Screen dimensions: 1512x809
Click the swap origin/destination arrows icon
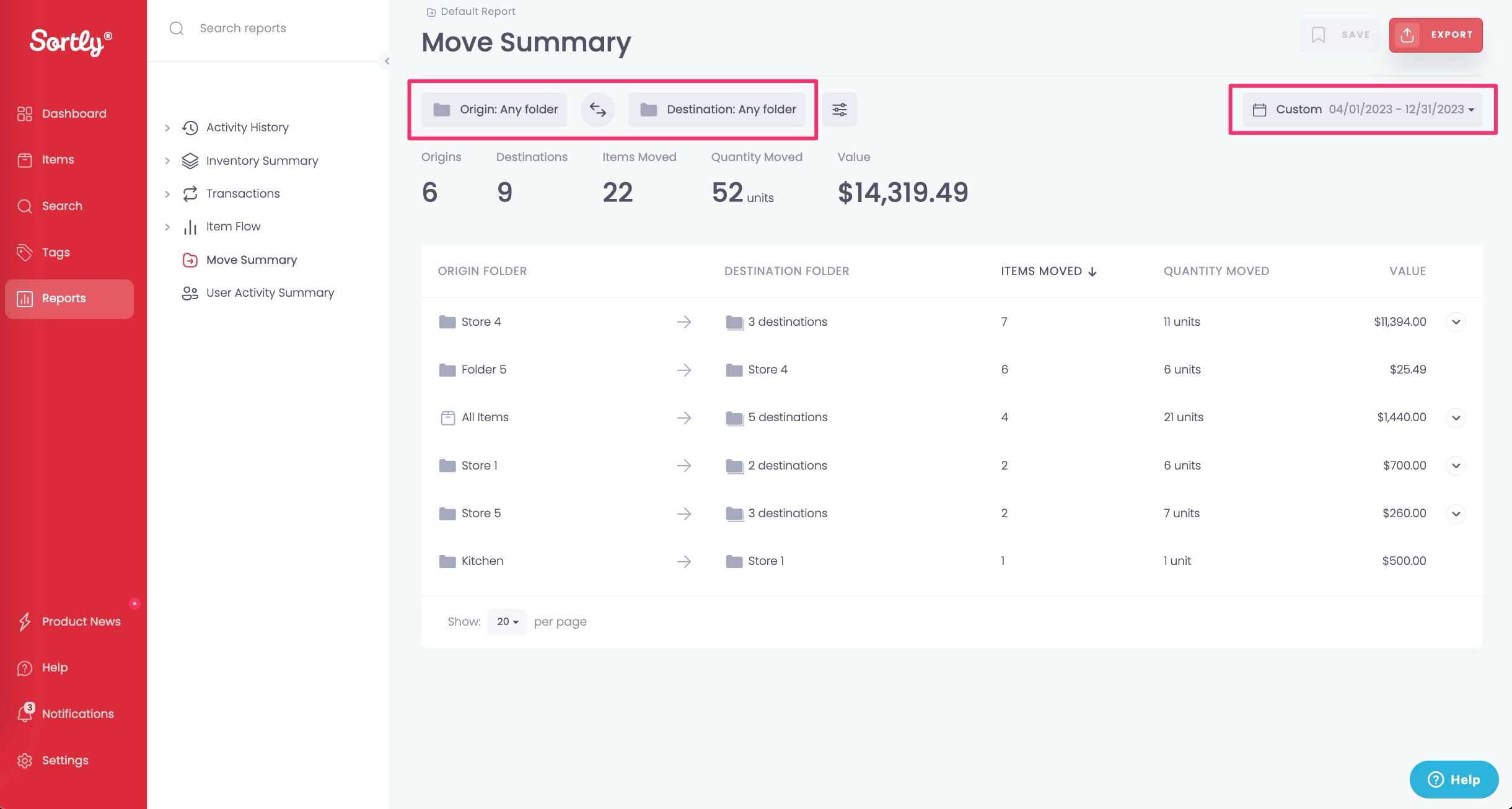tap(597, 109)
